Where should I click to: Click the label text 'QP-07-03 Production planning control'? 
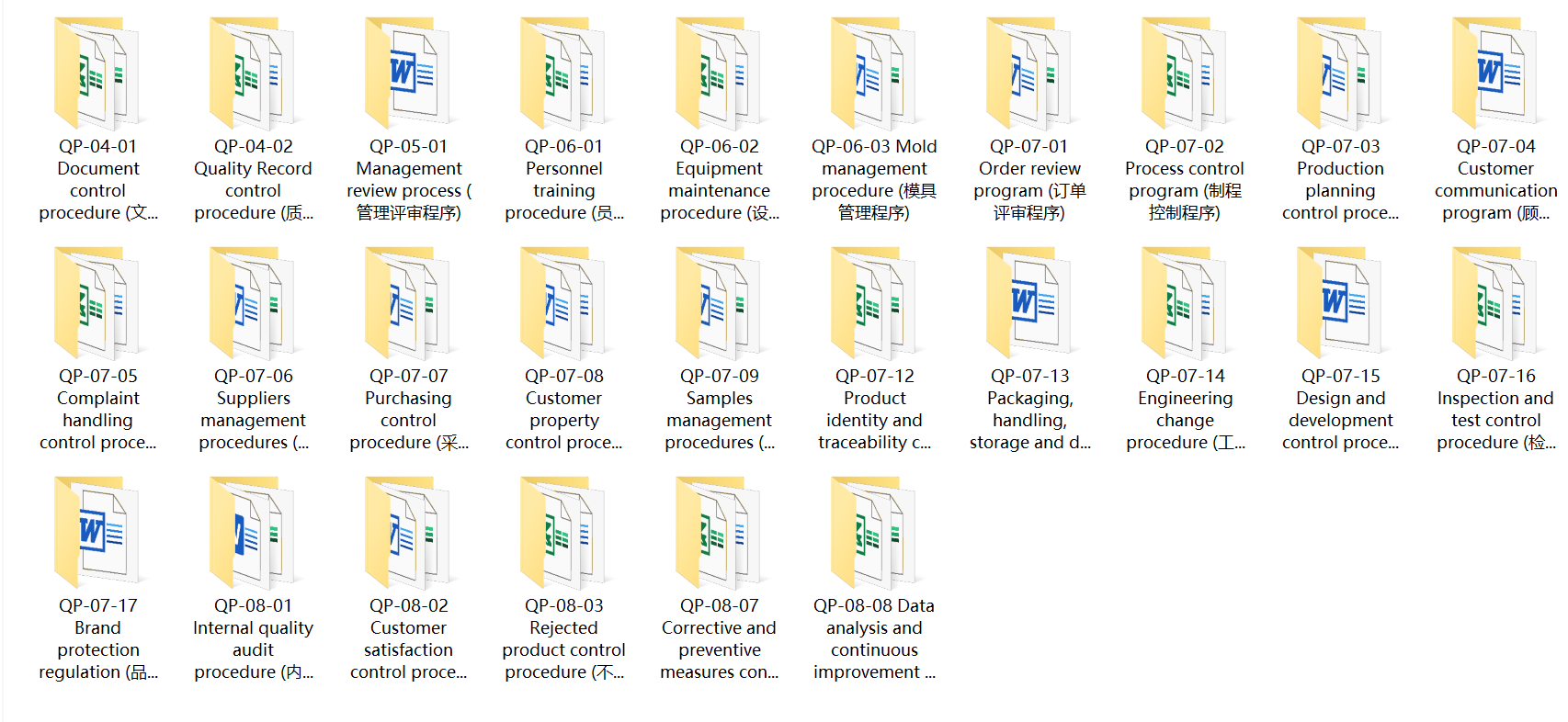coord(1340,179)
